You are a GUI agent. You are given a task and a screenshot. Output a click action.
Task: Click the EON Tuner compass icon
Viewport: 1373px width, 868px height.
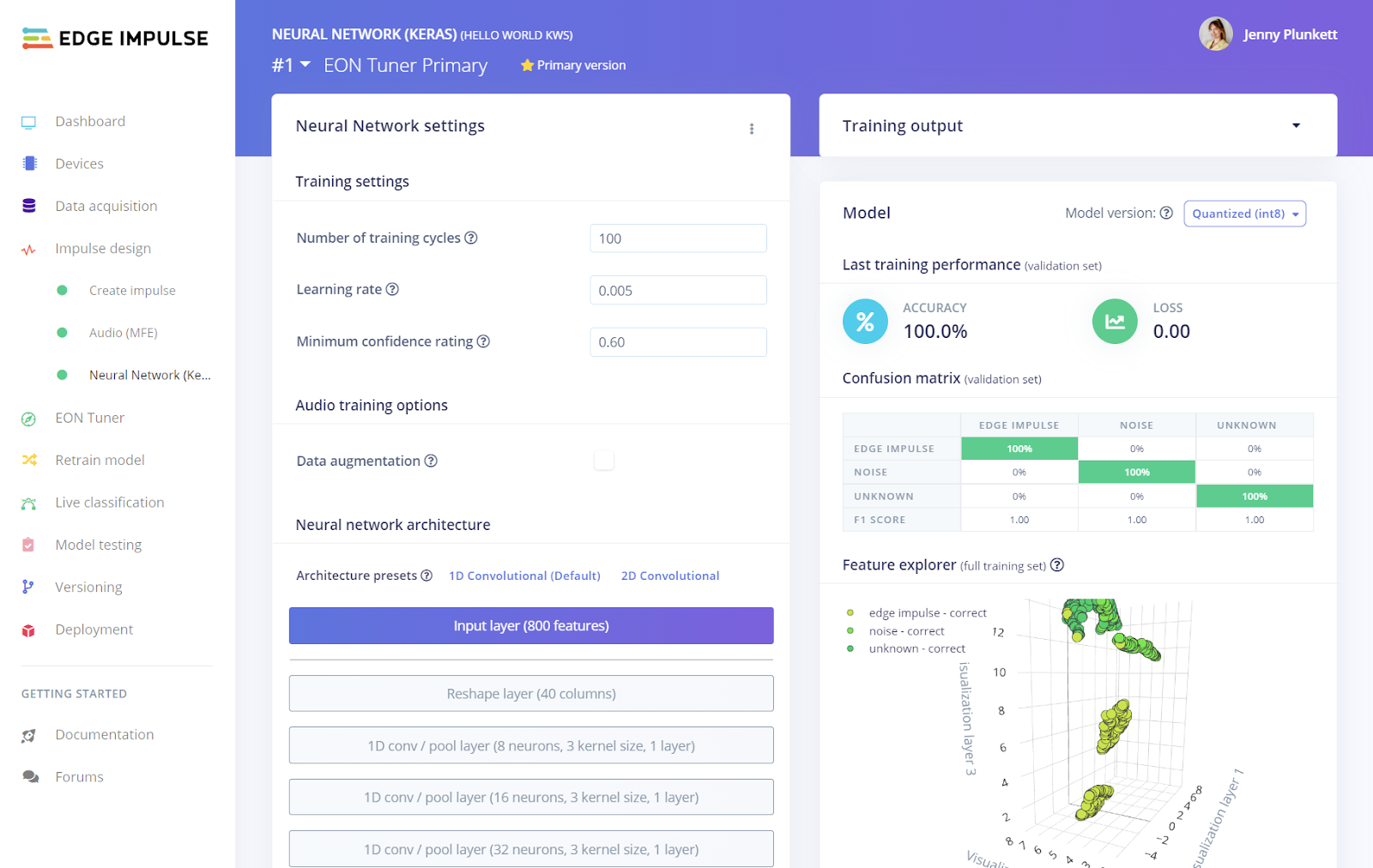28,419
